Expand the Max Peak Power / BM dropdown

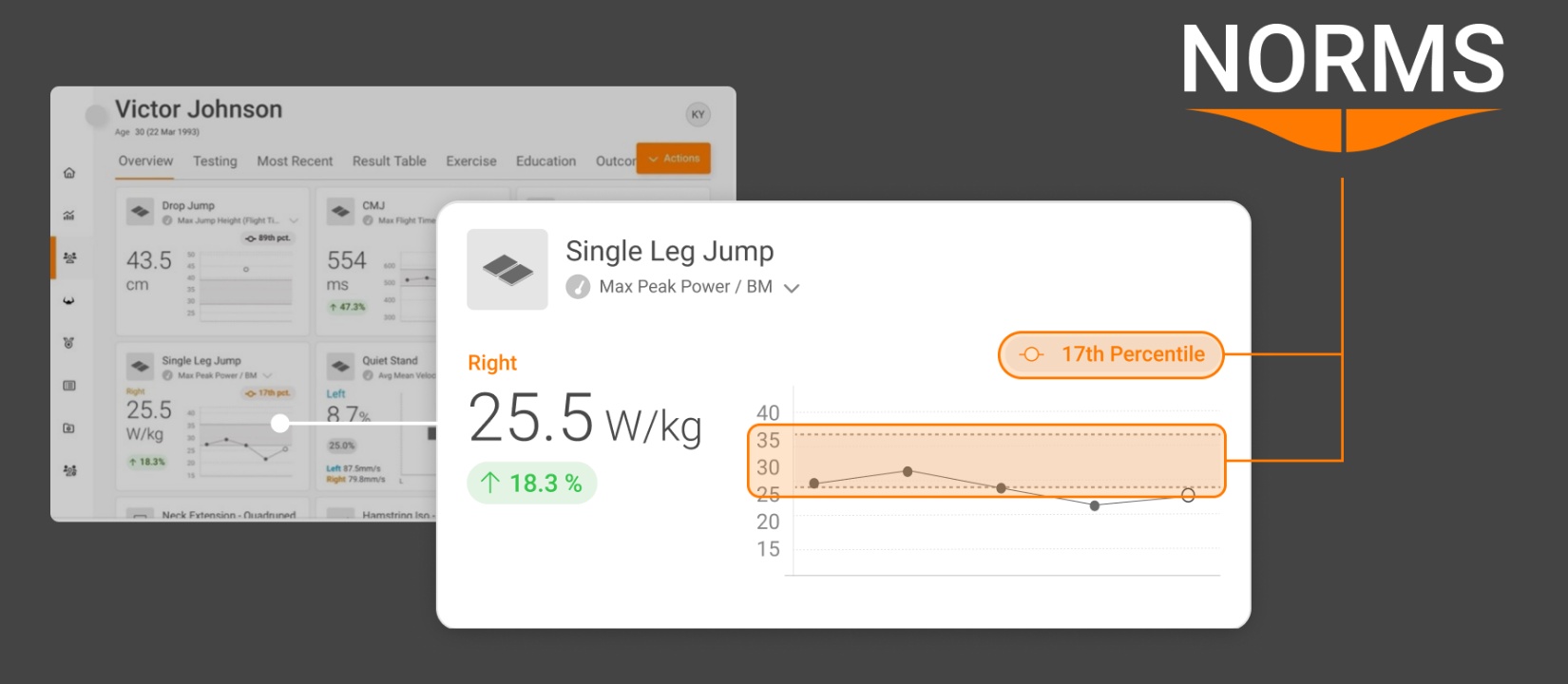coord(792,288)
